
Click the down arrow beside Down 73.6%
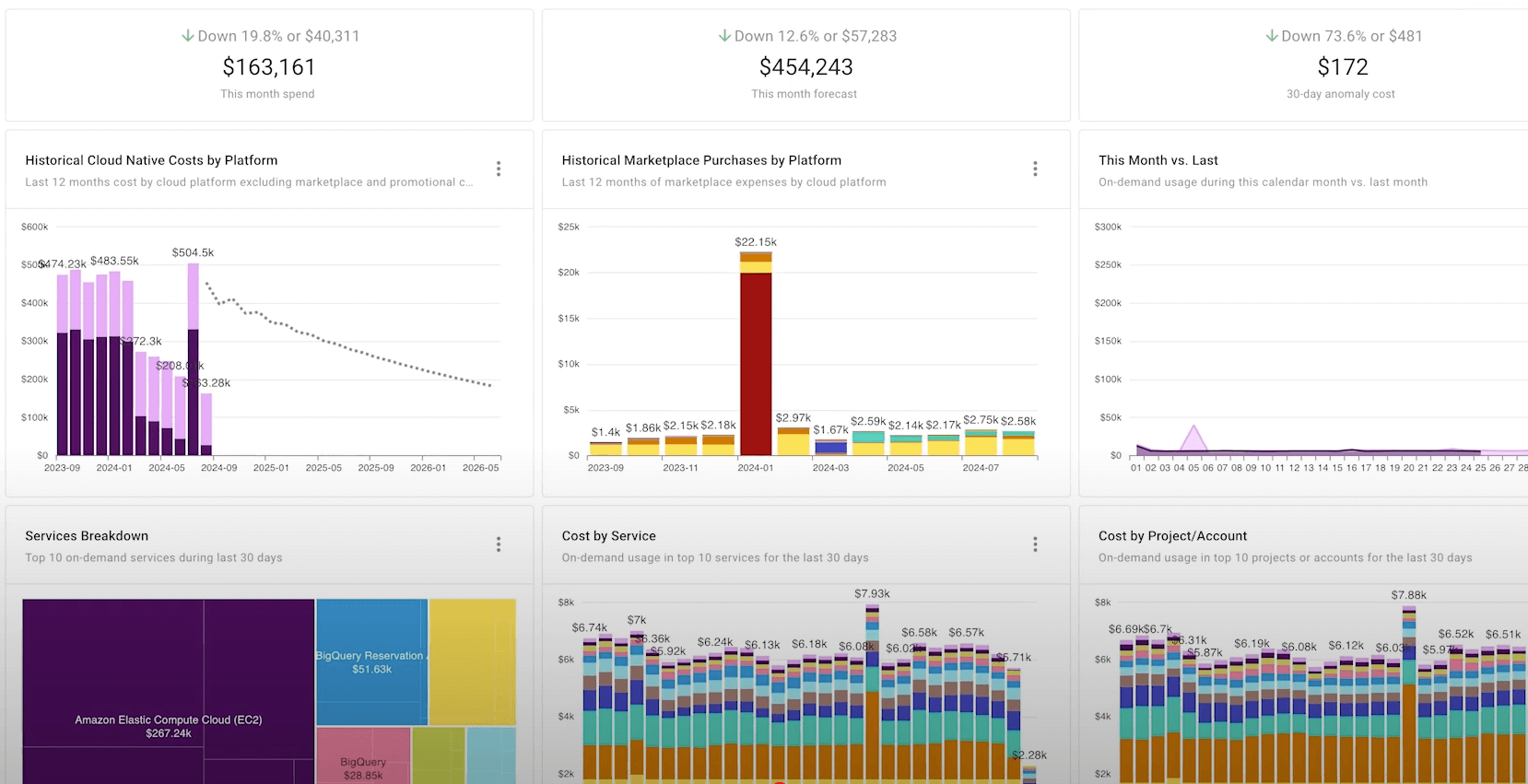point(1272,36)
